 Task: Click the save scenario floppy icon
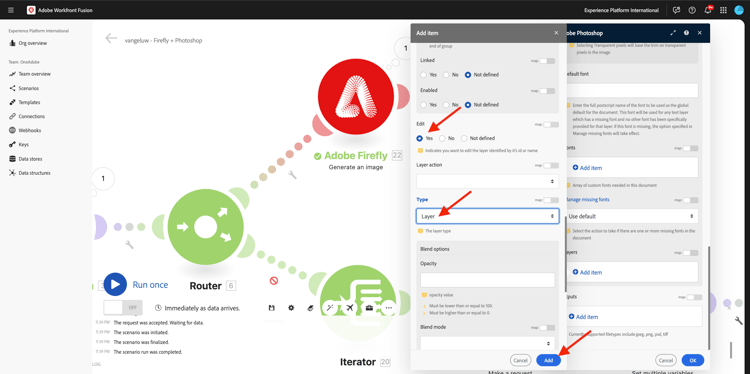coord(272,308)
